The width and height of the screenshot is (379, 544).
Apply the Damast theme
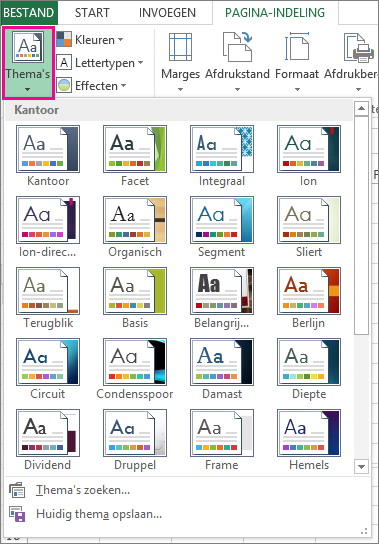[x=222, y=369]
